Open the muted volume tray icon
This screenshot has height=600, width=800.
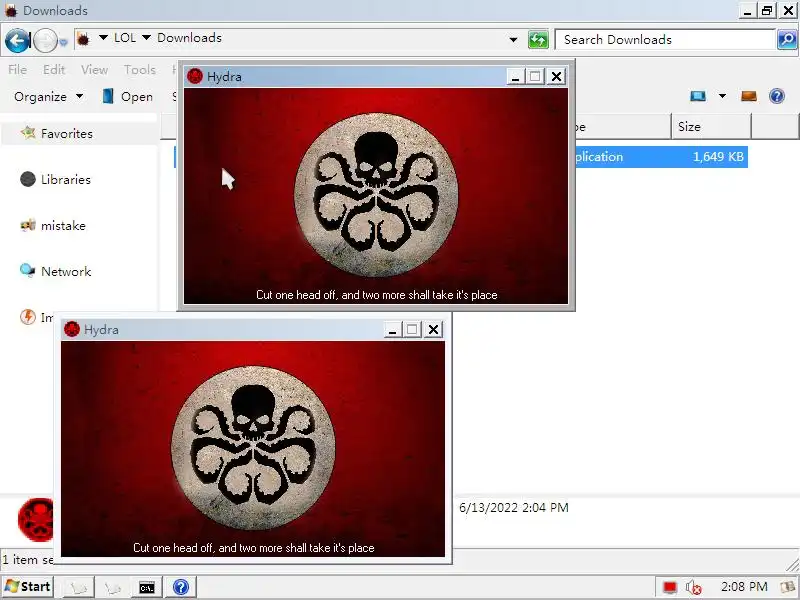693,587
